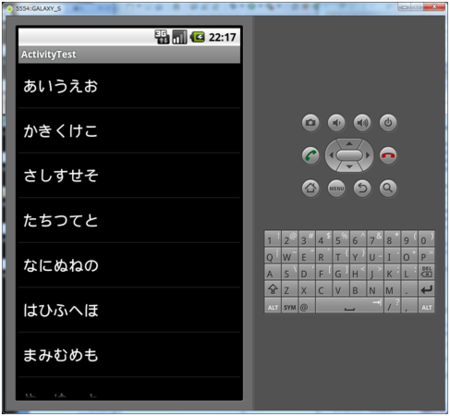
Task: Click the D-pad right arrow
Action: (x=367, y=155)
